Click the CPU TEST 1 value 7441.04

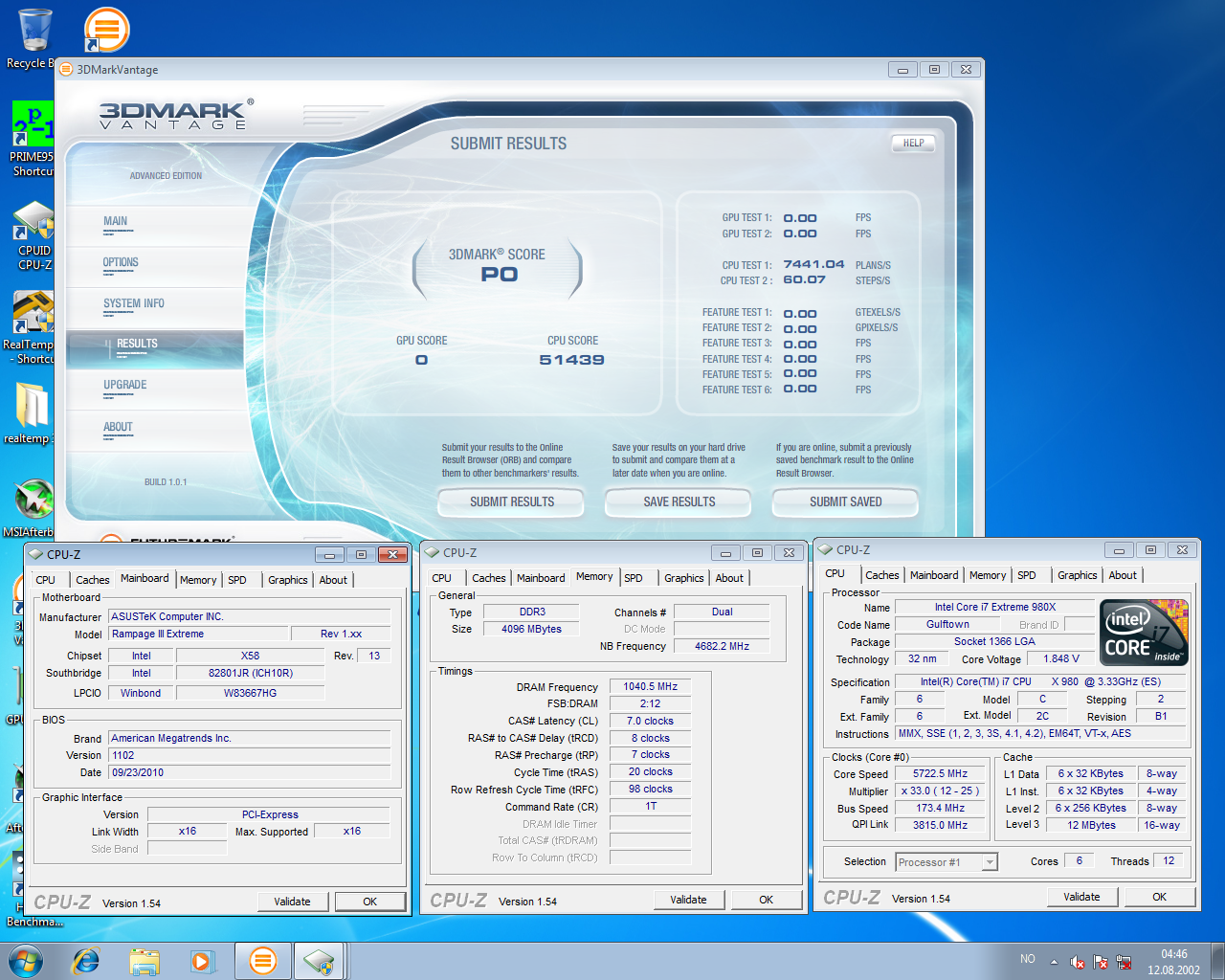pos(813,265)
